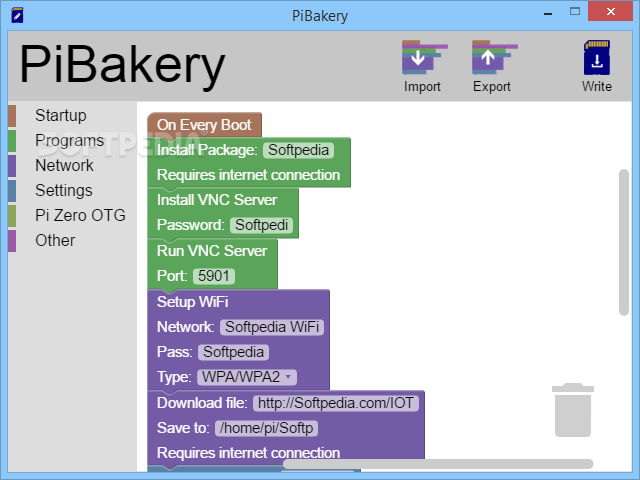The height and width of the screenshot is (480, 640).
Task: Click the Startup brown color tab
Action: click(x=12, y=116)
